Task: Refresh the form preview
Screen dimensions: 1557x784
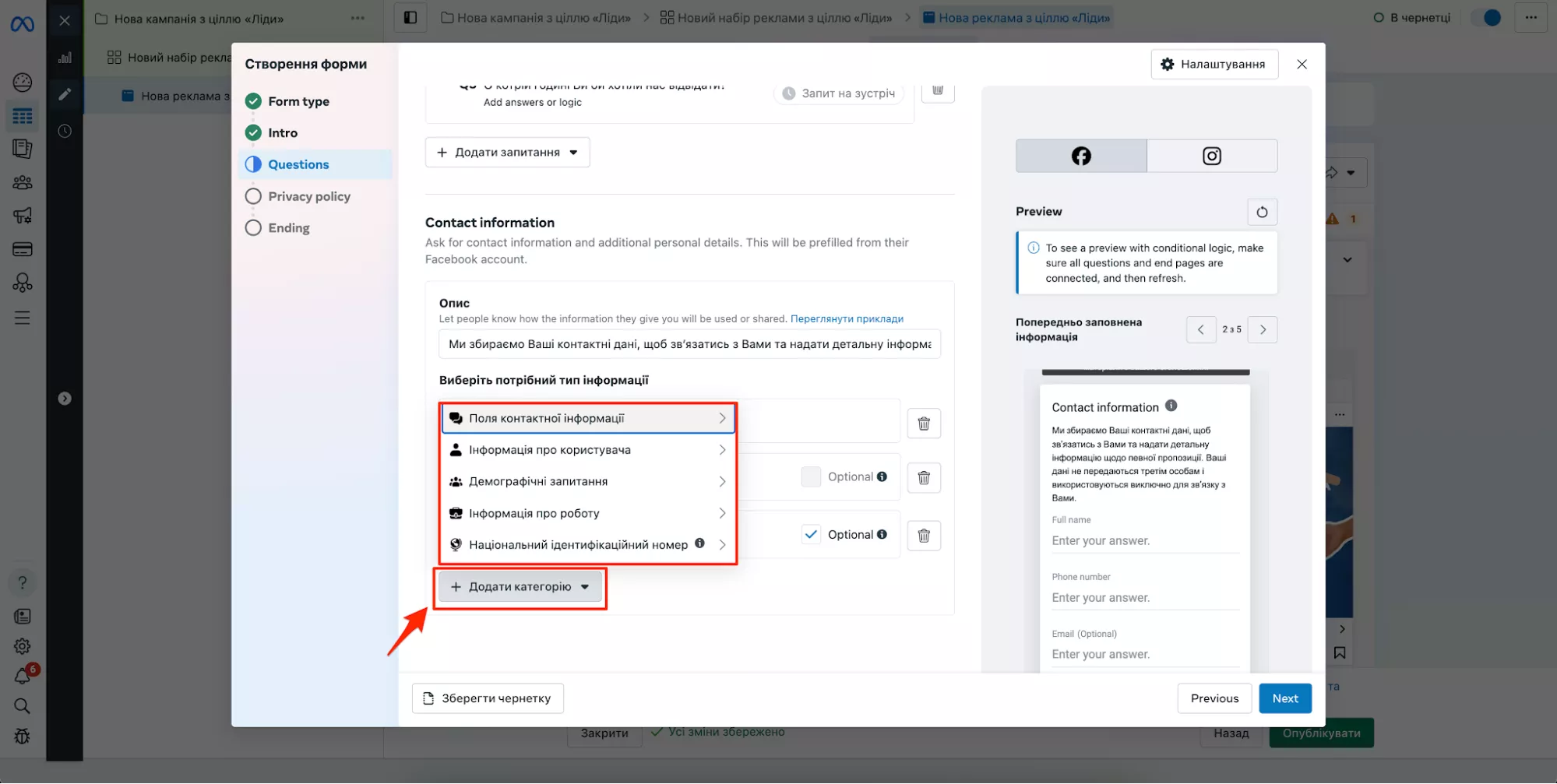Action: [1262, 212]
